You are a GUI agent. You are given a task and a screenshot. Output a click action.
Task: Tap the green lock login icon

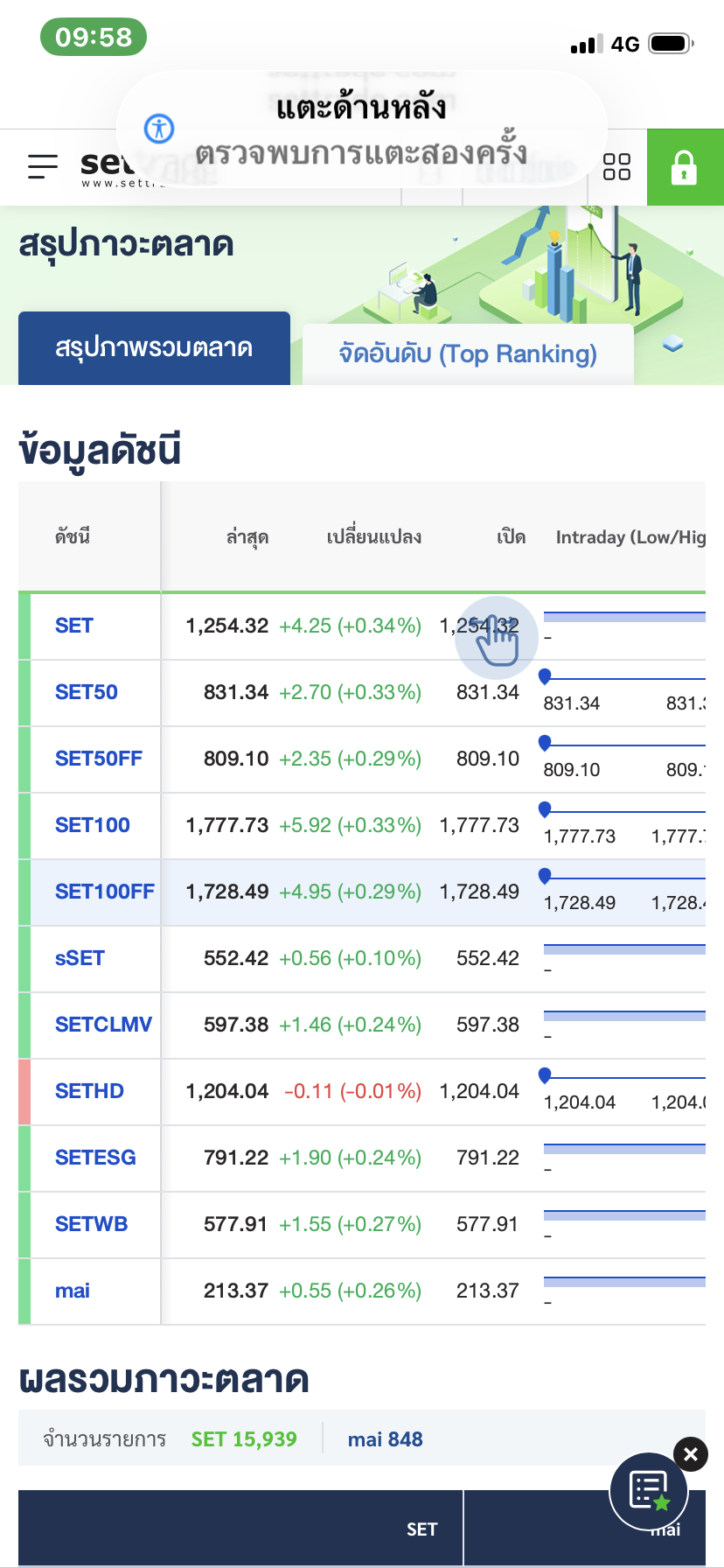[685, 167]
